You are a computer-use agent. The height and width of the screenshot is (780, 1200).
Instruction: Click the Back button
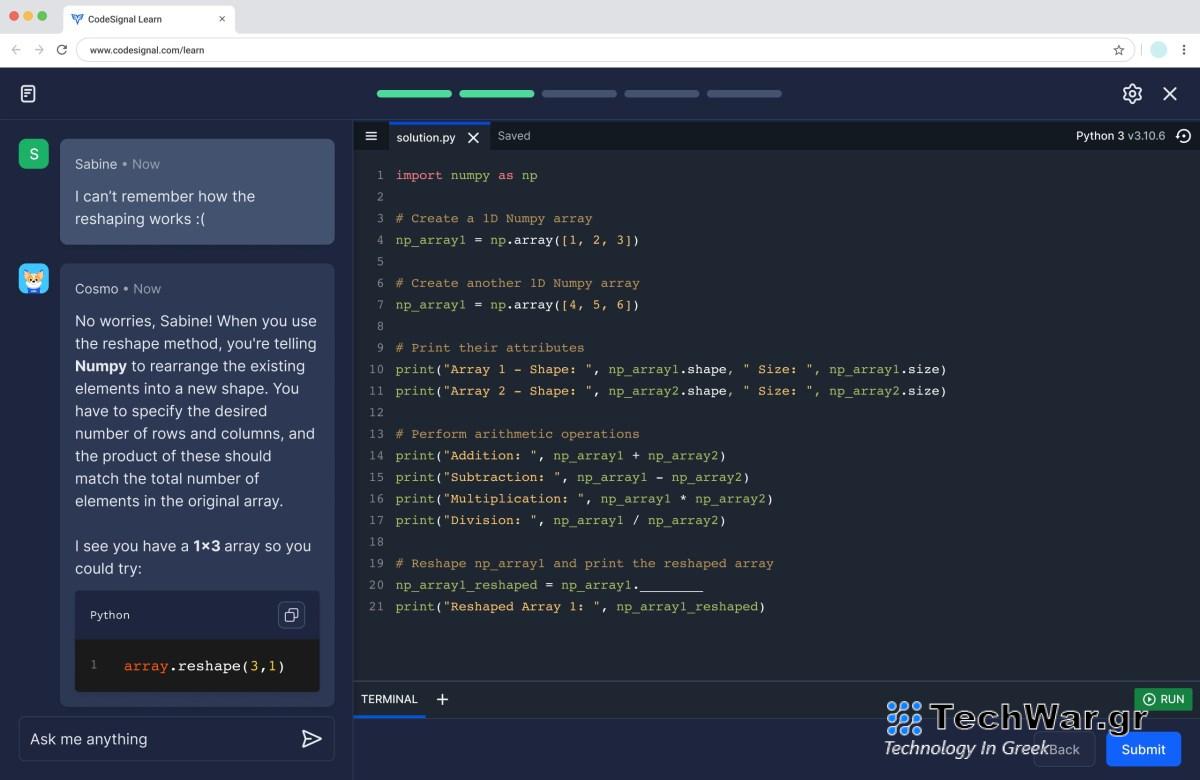pyautogui.click(x=1063, y=749)
